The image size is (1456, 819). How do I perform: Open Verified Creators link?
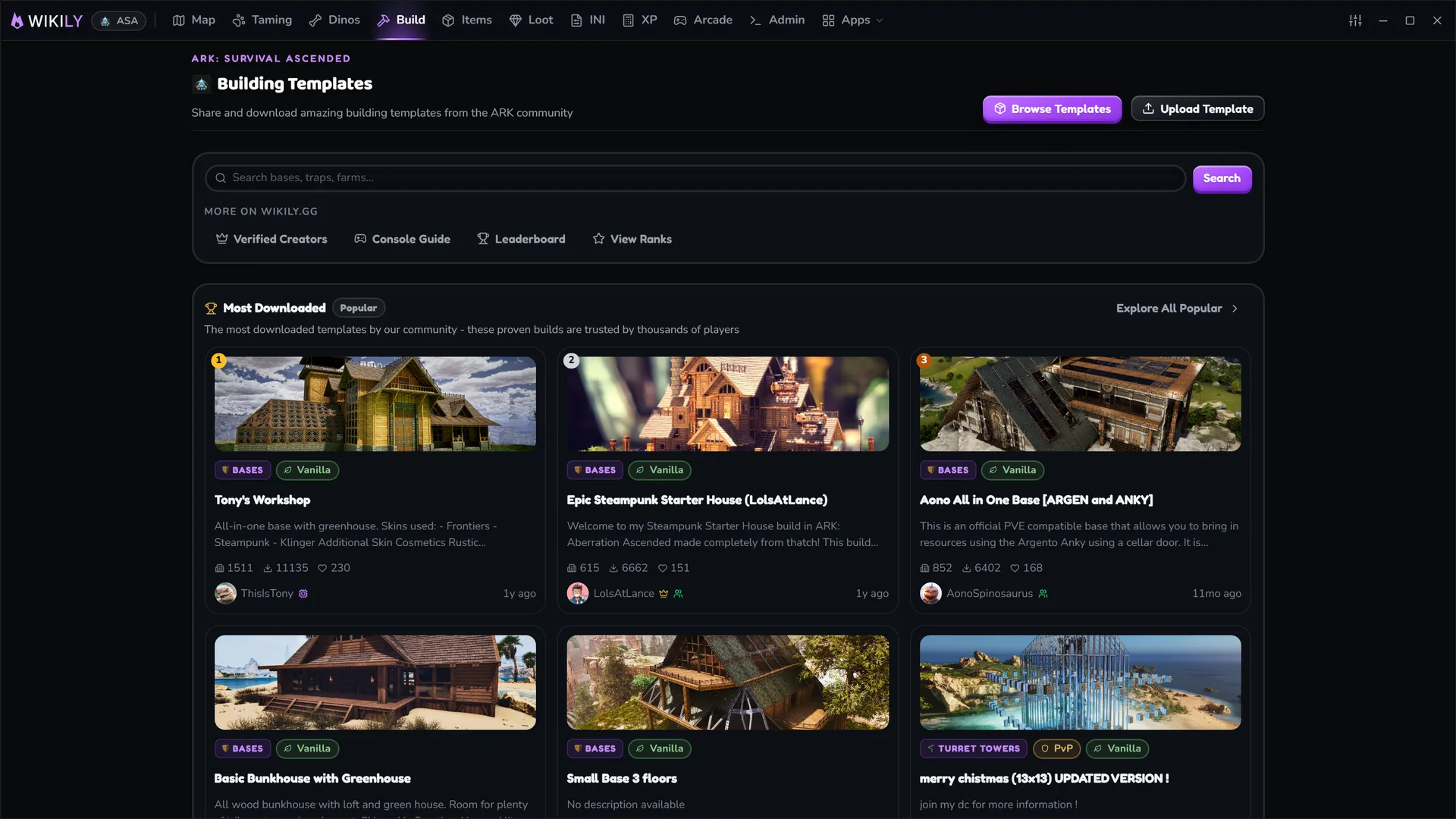271,239
